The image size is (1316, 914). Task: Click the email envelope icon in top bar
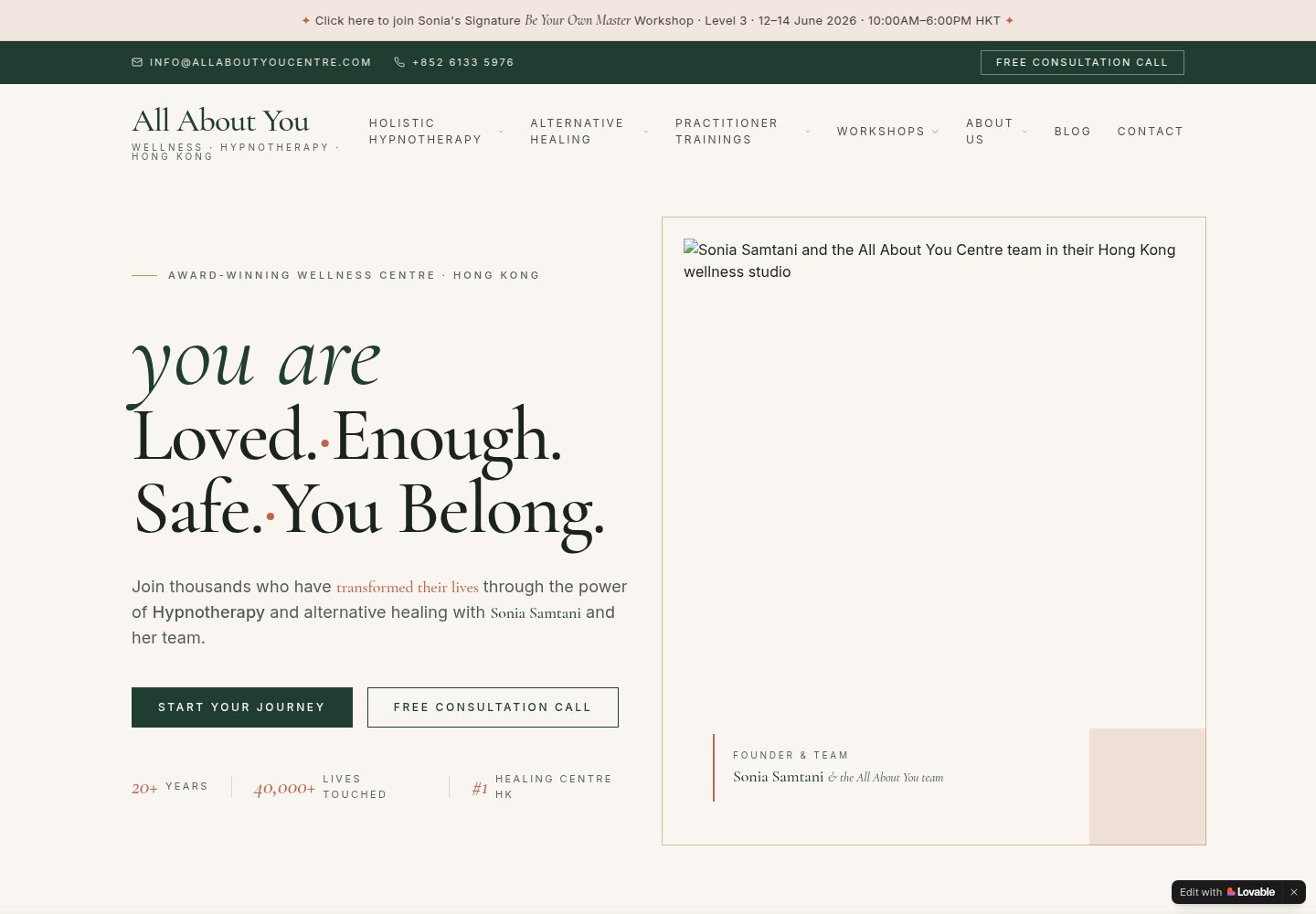pos(137,62)
